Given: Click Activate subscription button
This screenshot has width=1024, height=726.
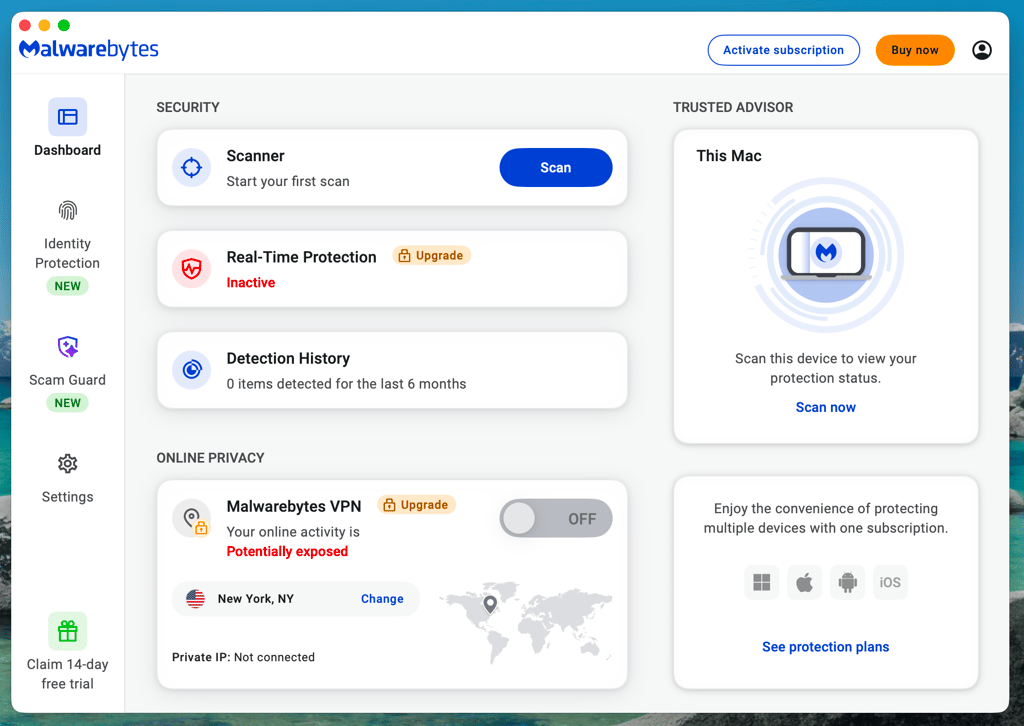Looking at the screenshot, I should click(784, 50).
